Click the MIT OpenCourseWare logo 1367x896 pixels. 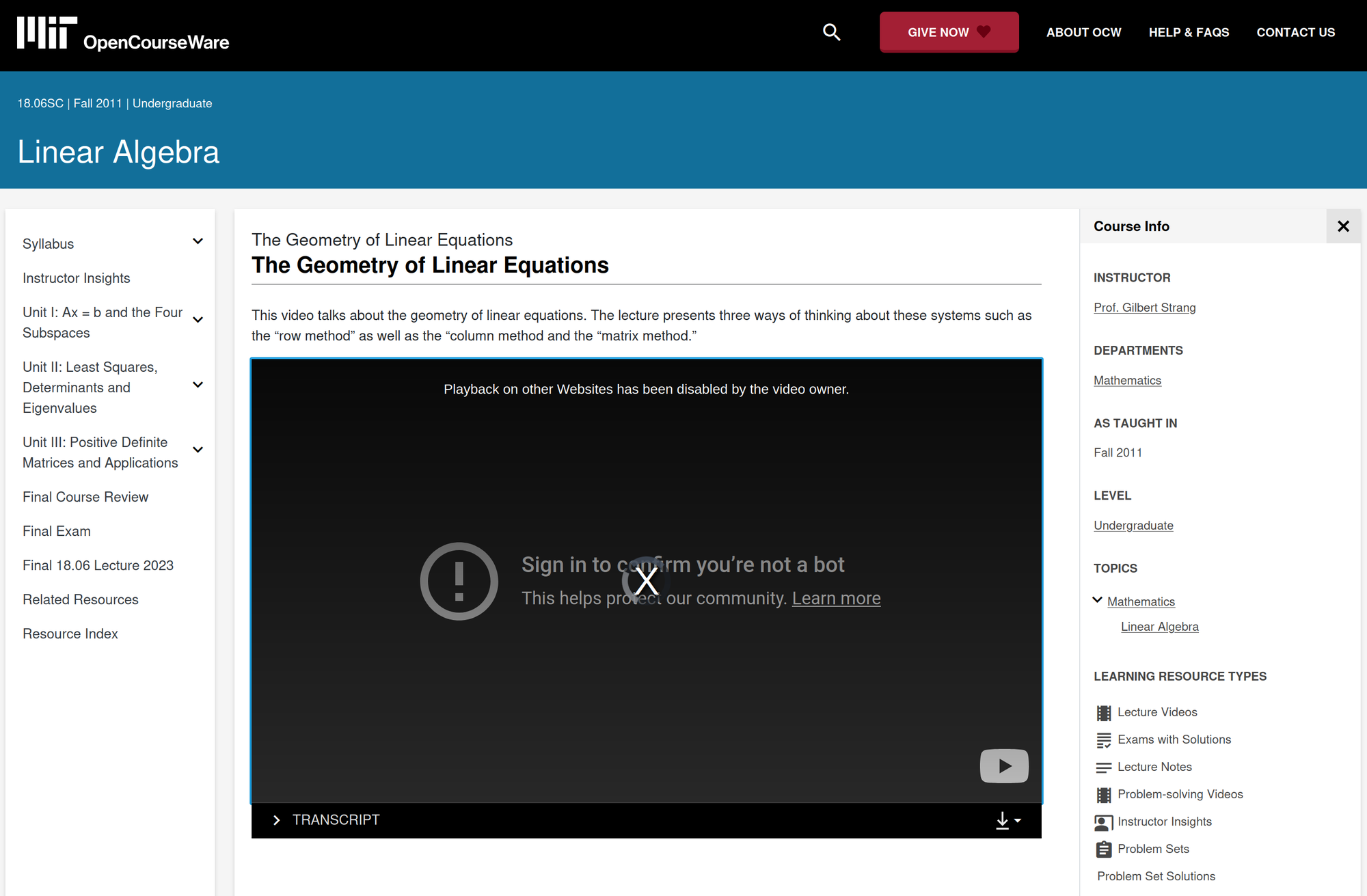pyautogui.click(x=123, y=34)
